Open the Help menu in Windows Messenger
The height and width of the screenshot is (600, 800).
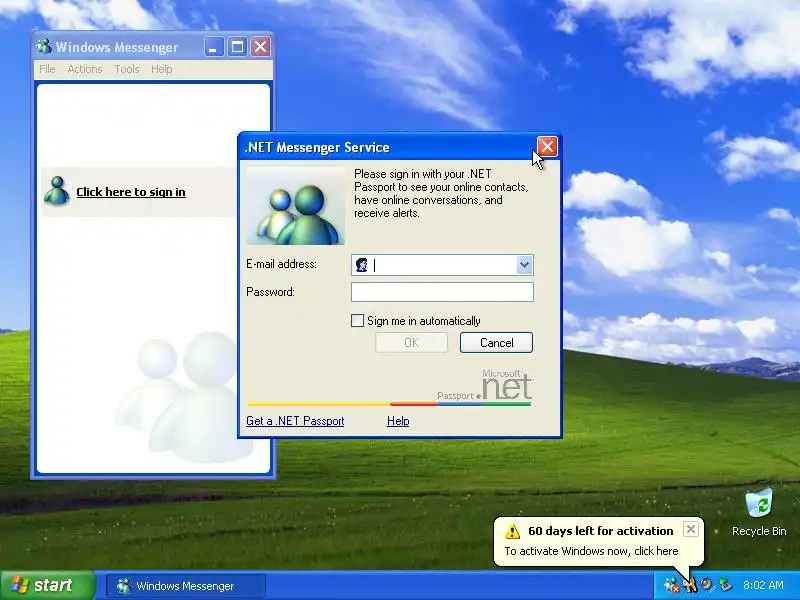pyautogui.click(x=161, y=69)
